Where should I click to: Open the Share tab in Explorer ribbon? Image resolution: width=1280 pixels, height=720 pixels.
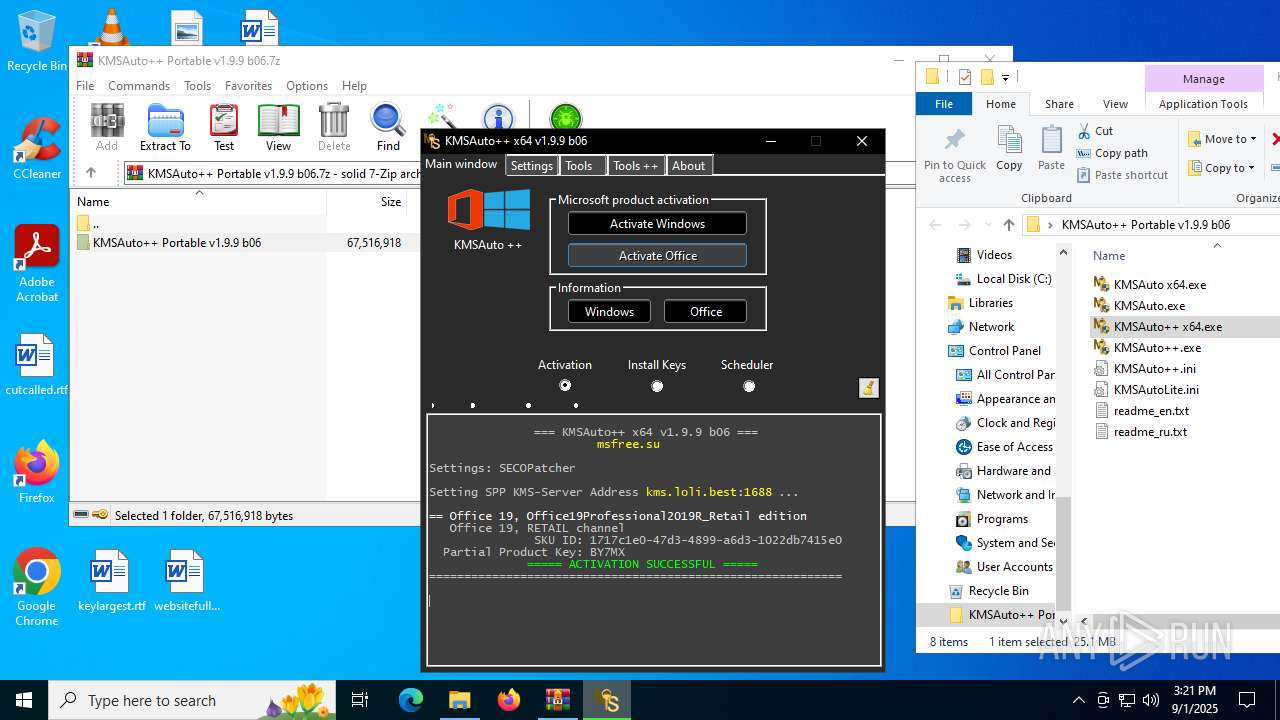point(1059,104)
